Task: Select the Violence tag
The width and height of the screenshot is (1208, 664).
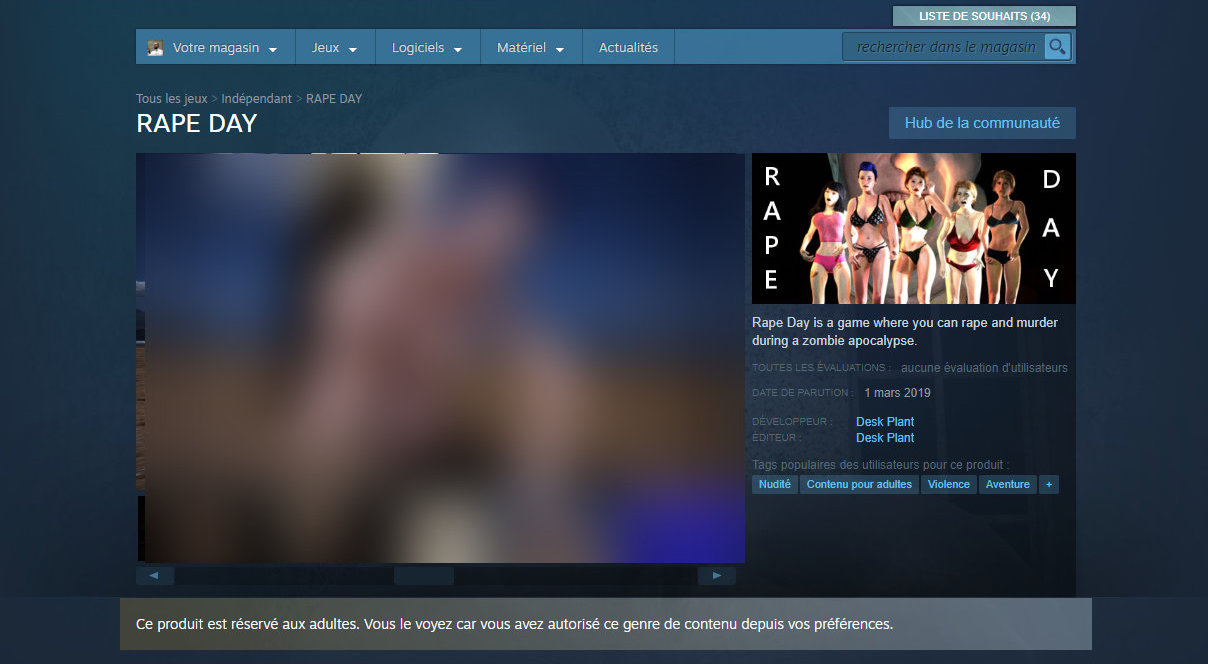Action: point(948,484)
